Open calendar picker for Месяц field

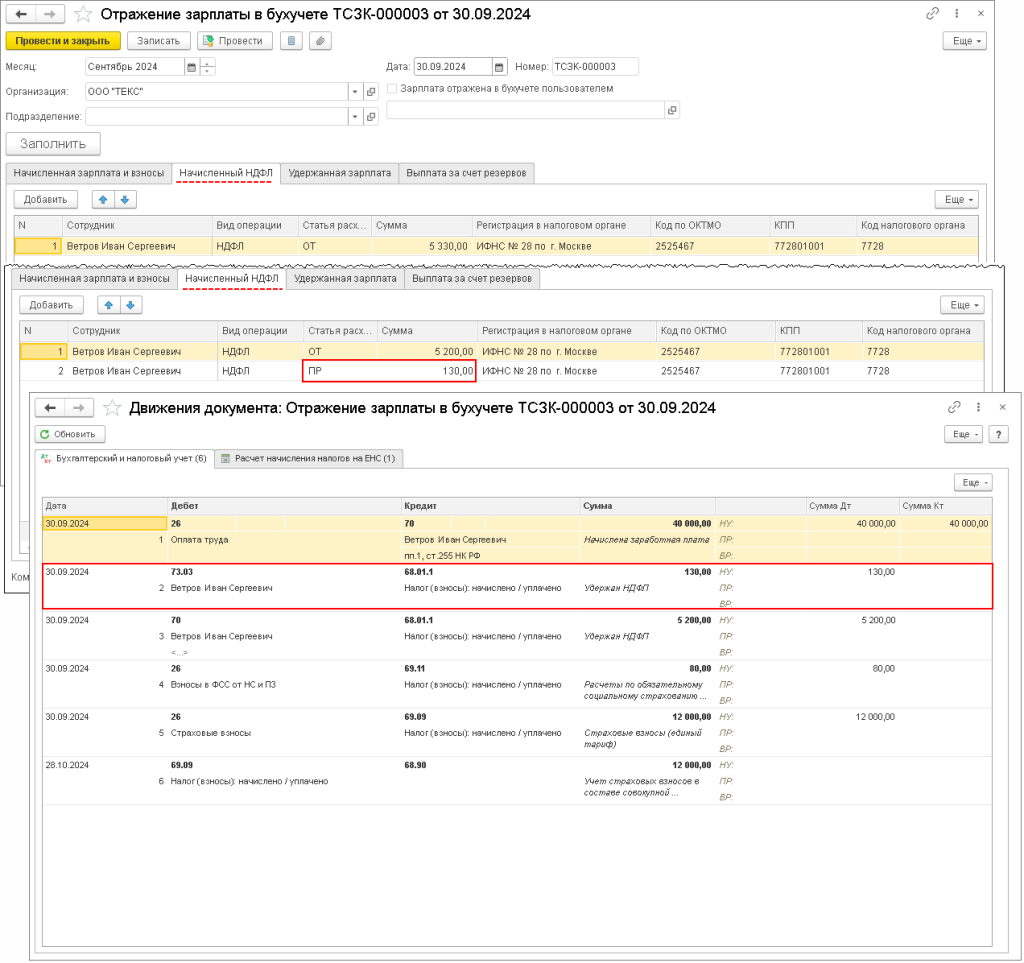191,67
